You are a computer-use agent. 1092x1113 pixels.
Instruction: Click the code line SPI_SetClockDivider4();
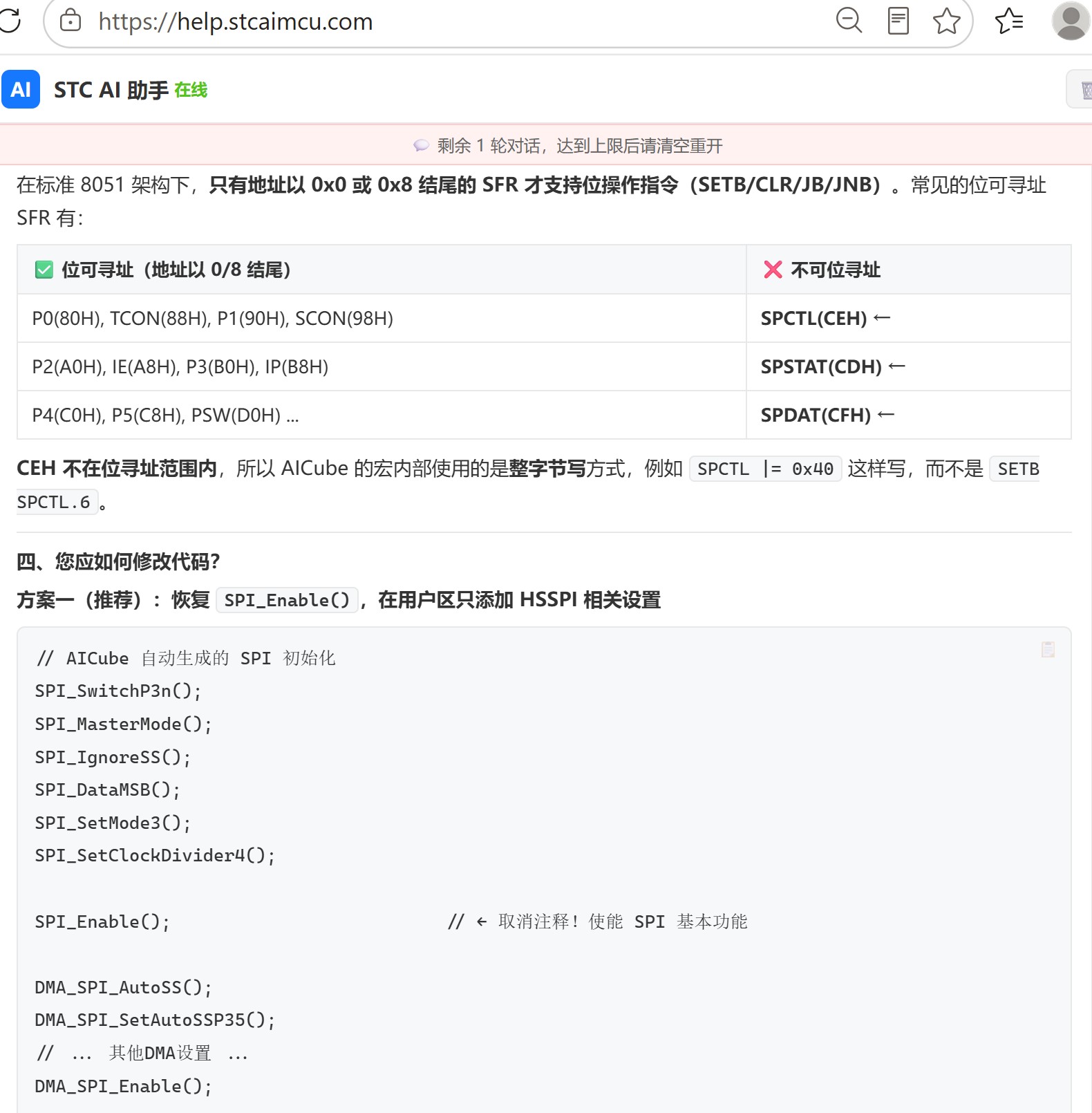[155, 855]
